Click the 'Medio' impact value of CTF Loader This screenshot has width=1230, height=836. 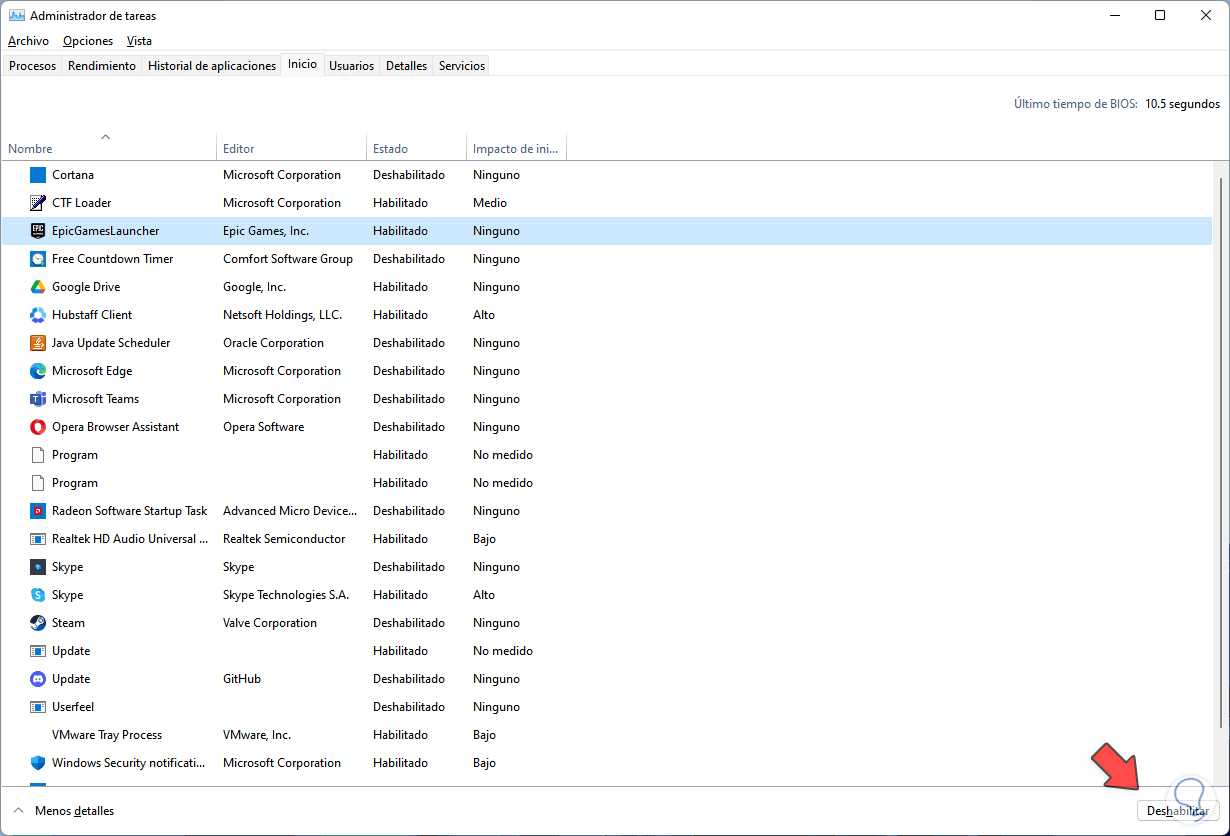click(490, 203)
